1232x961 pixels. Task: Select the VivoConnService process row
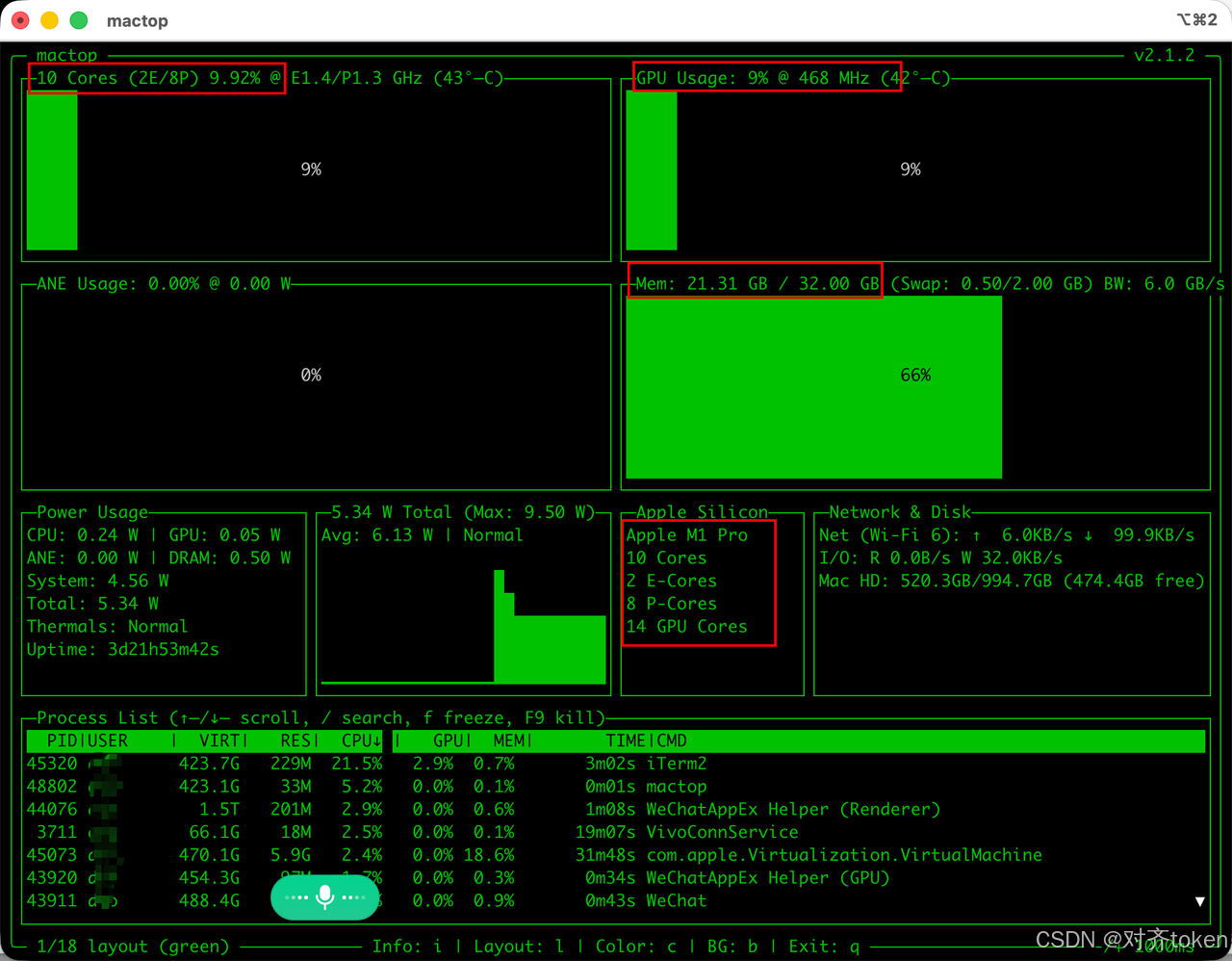[x=616, y=832]
